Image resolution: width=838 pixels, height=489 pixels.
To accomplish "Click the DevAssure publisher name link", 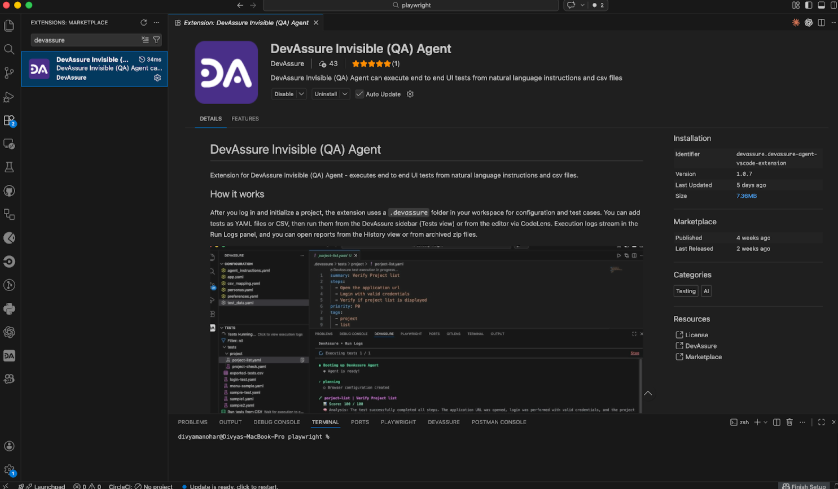I will (x=287, y=64).
